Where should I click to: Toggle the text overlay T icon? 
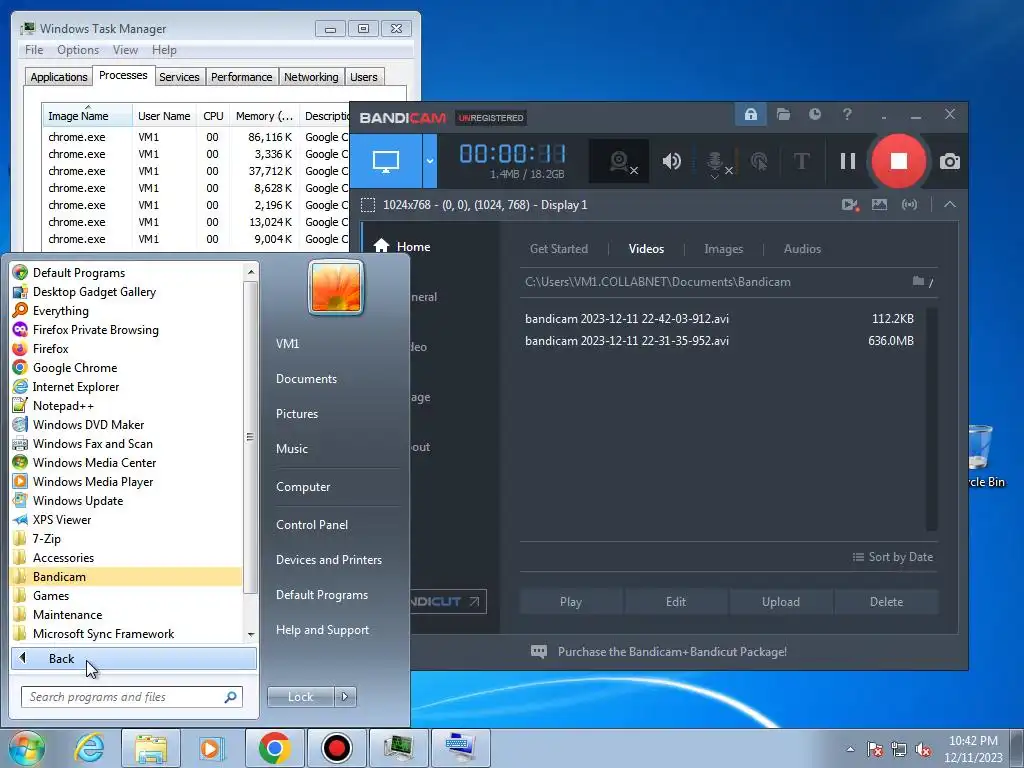coord(801,161)
